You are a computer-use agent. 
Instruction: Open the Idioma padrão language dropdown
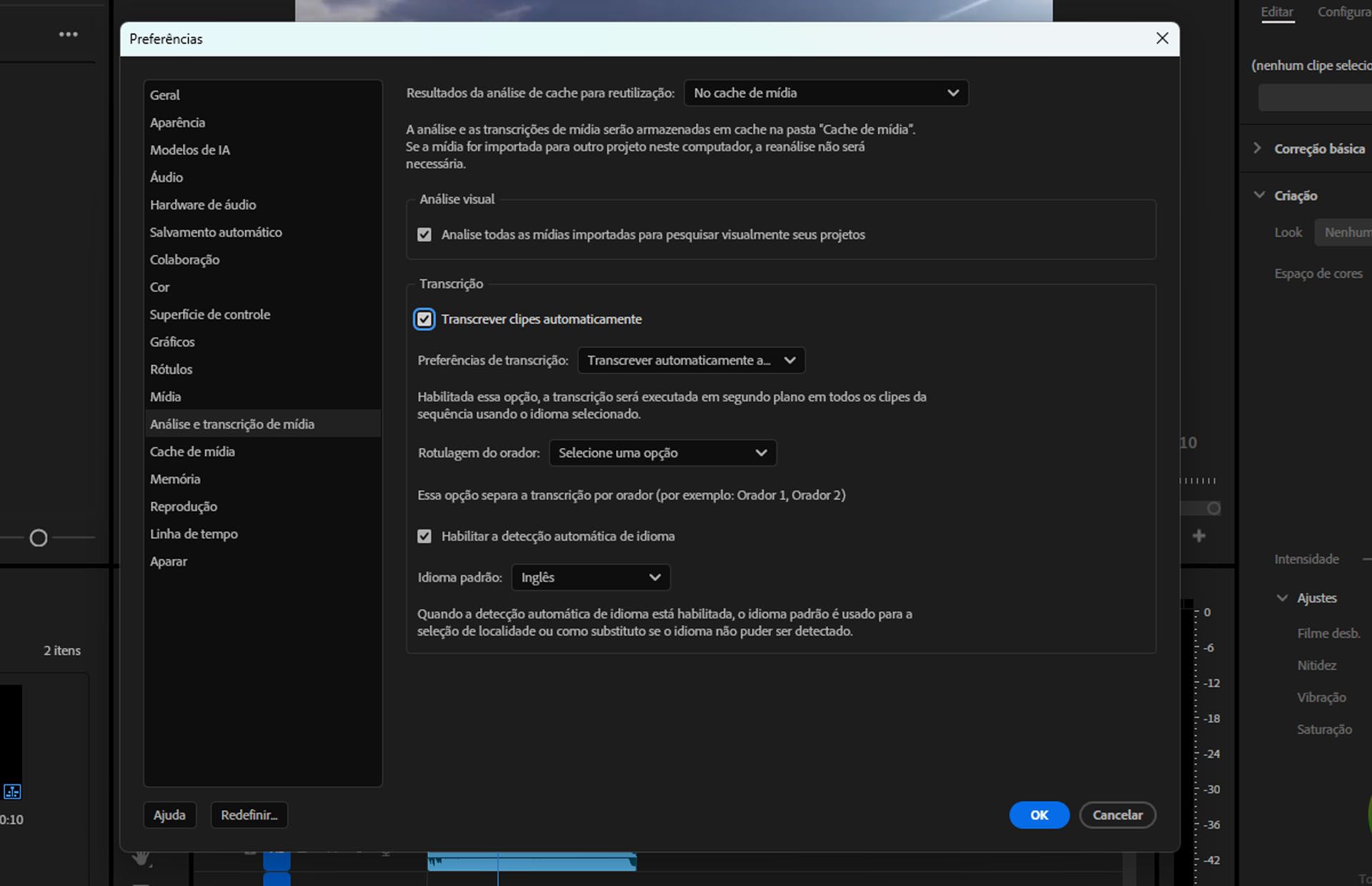590,578
